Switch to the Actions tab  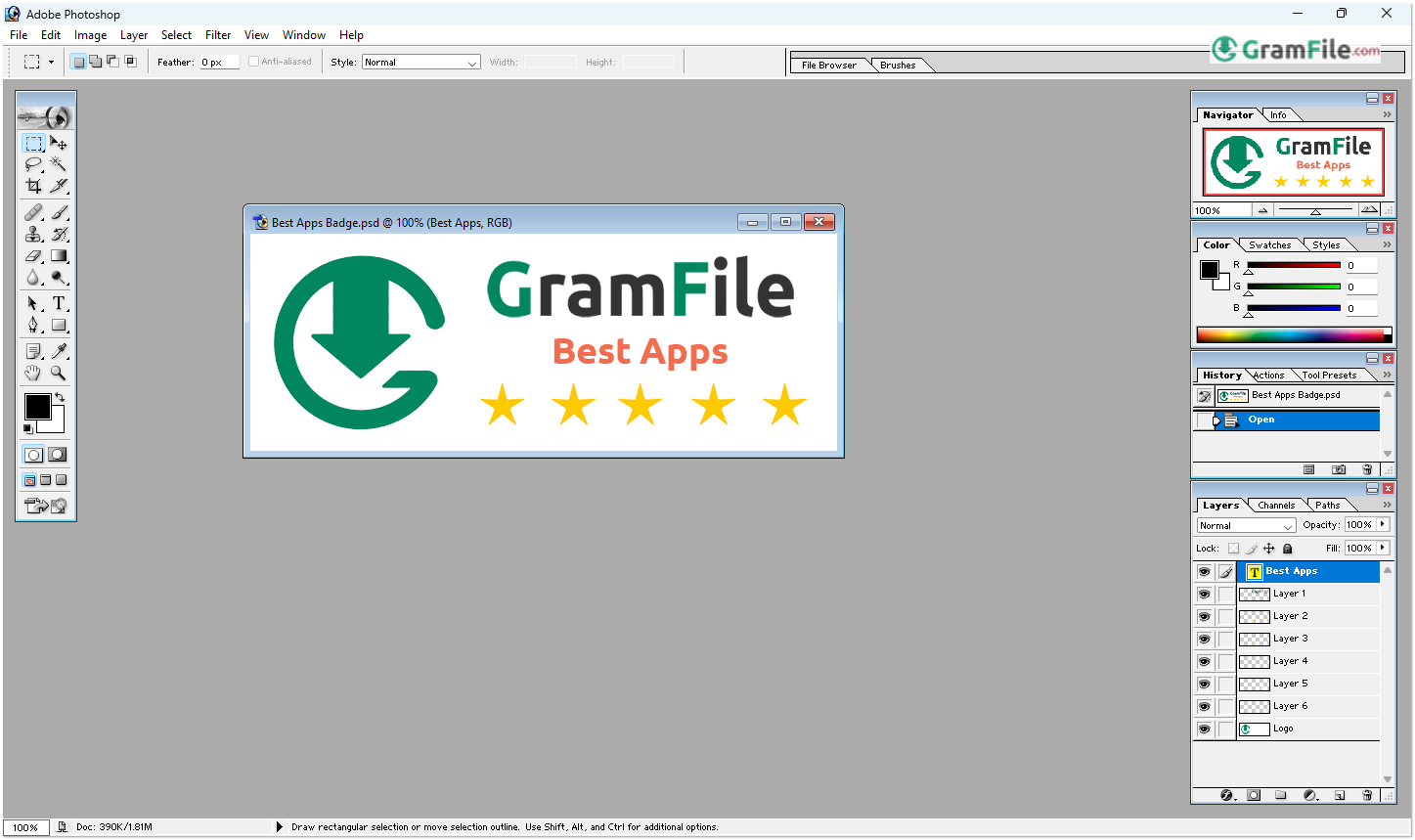coord(1268,376)
